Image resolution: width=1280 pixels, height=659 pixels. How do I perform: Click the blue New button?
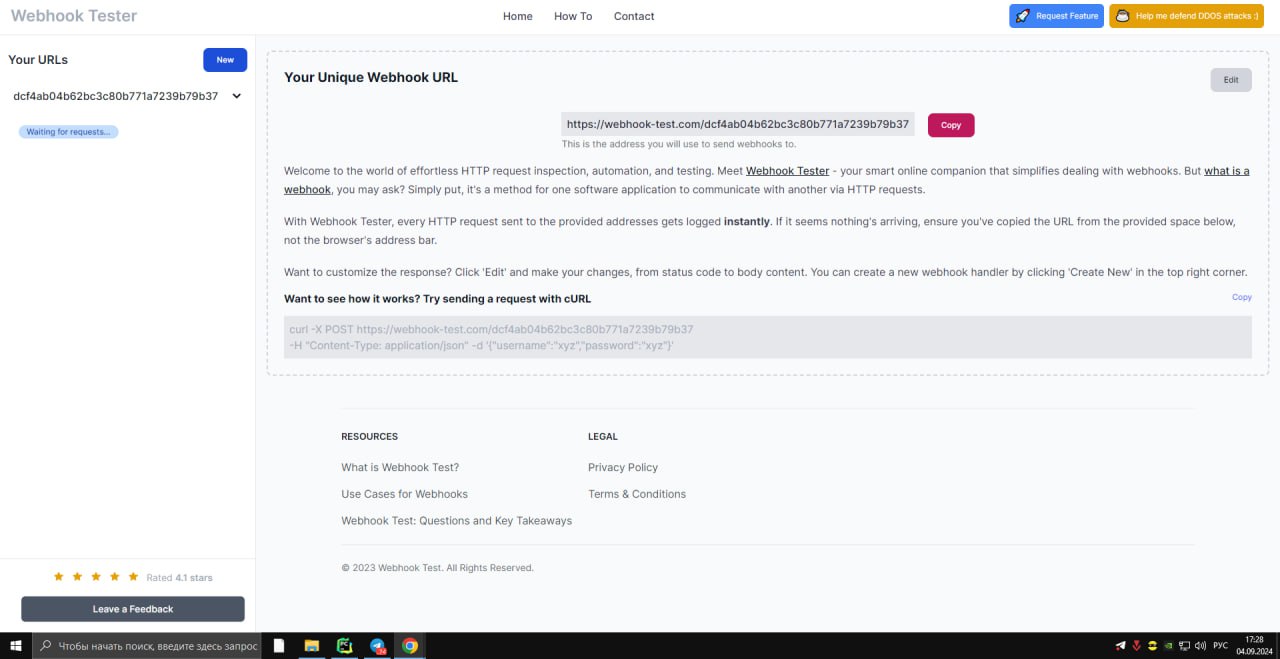(225, 60)
